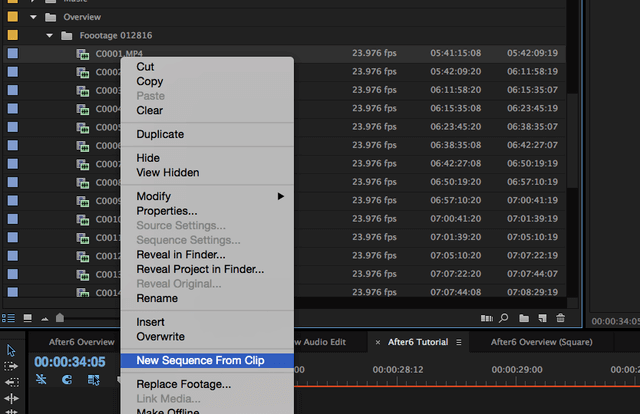Viewport: 640px width, 414px height.
Task: Select Track Select Forward tool
Action: [x=11, y=366]
